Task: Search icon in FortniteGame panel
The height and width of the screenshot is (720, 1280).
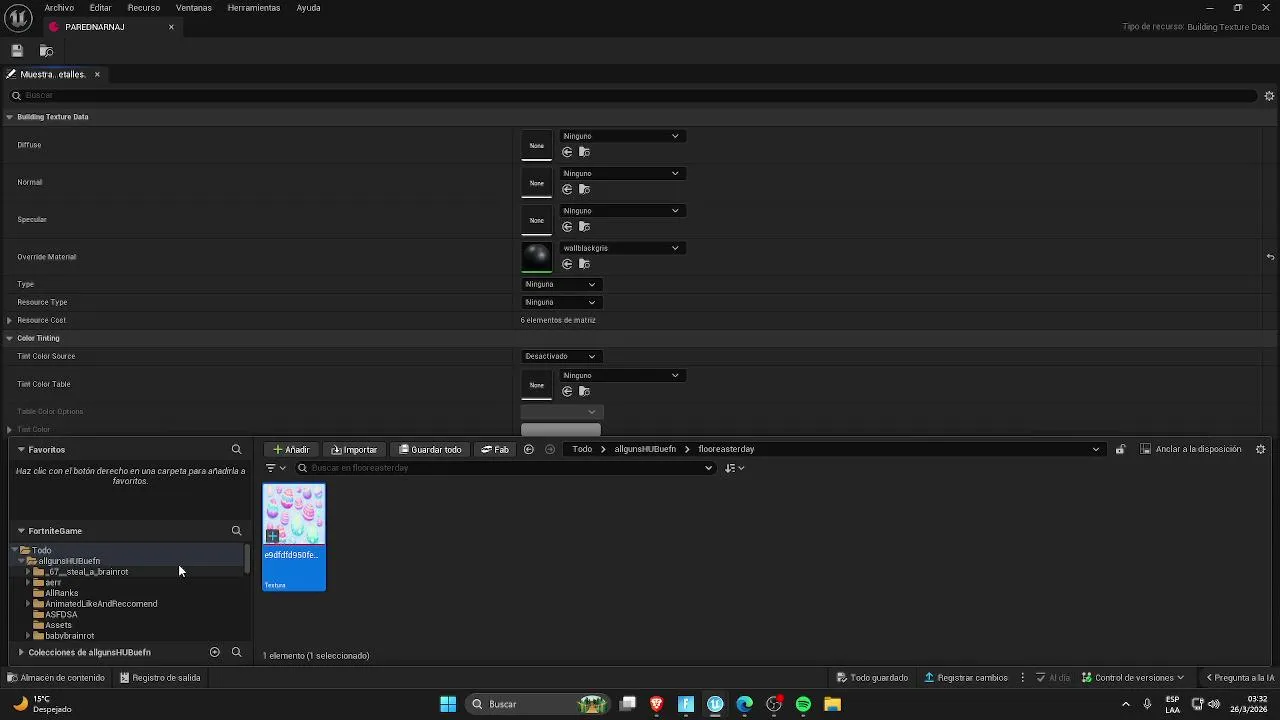Action: coord(236,531)
